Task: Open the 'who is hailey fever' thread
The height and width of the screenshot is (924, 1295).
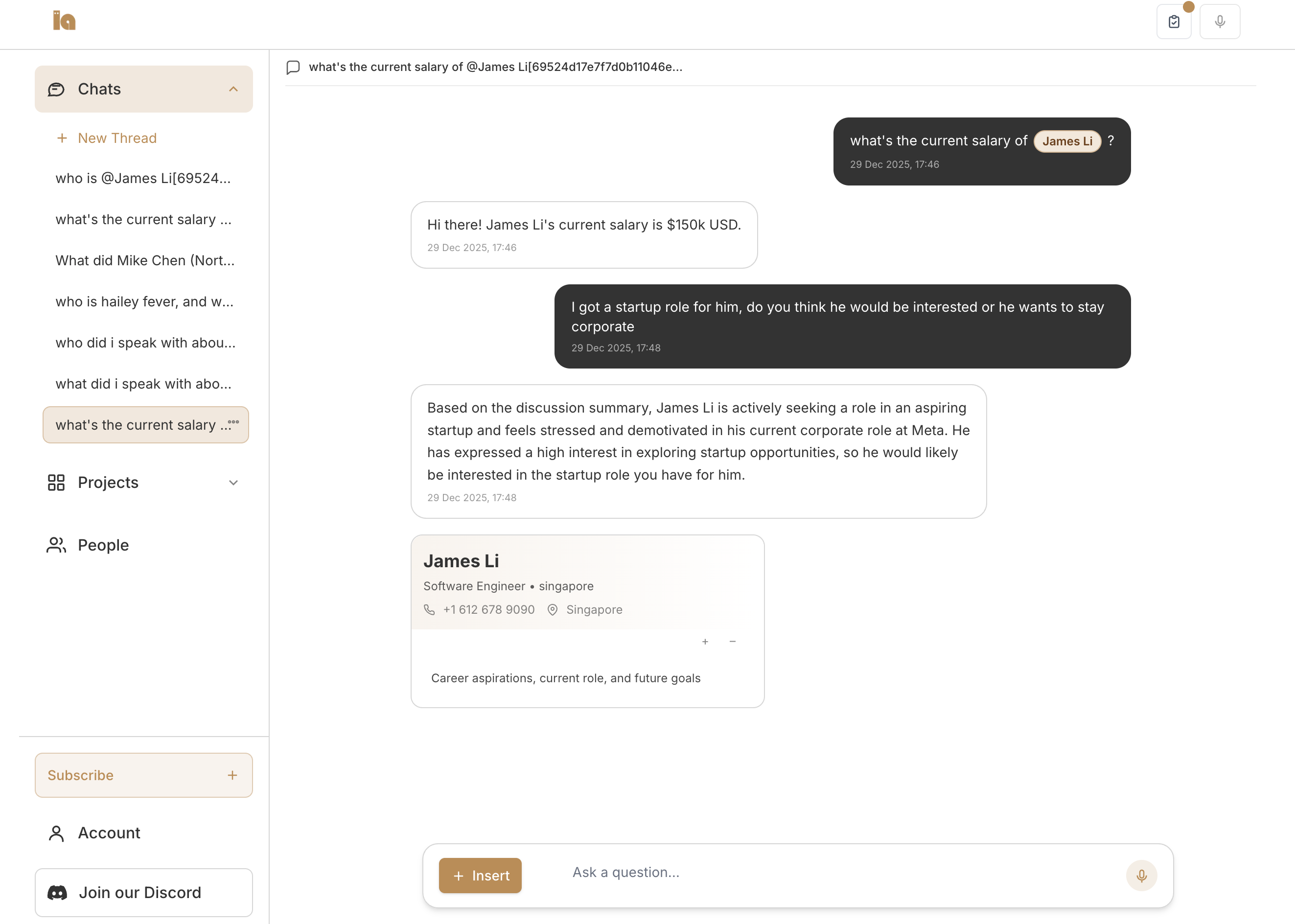Action: click(144, 301)
